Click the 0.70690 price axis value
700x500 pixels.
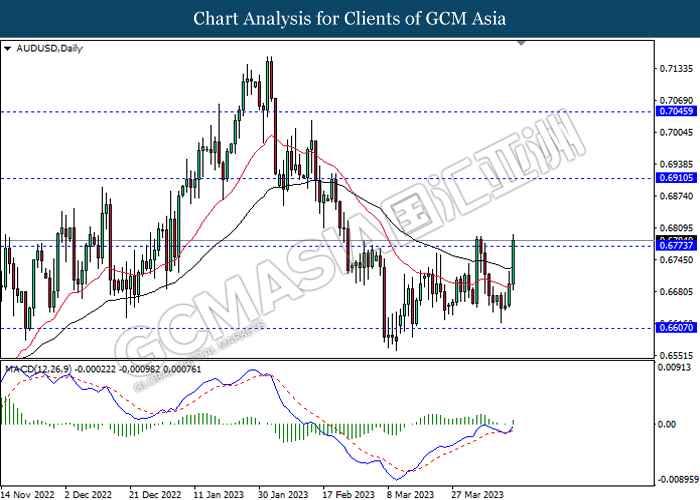pos(676,101)
